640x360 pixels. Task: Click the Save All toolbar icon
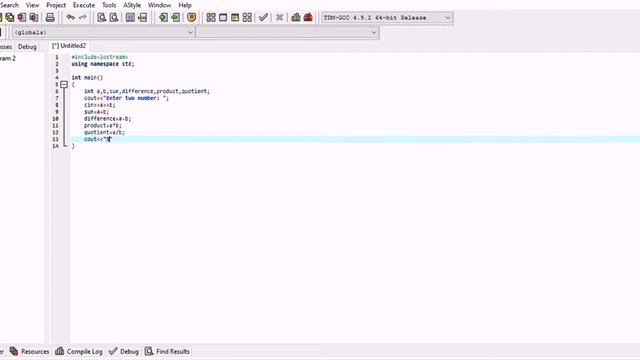tap(10, 18)
